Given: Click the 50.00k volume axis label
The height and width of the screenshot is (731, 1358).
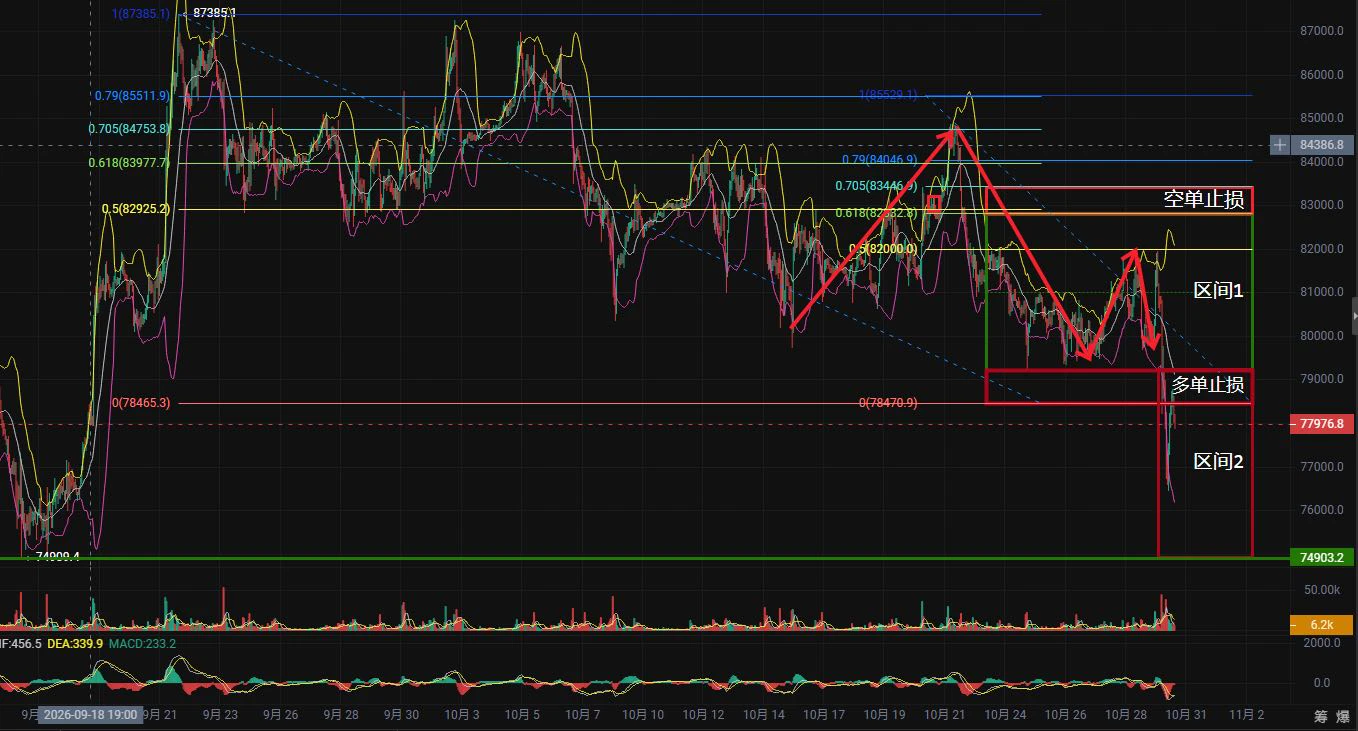Looking at the screenshot, I should tap(1321, 591).
